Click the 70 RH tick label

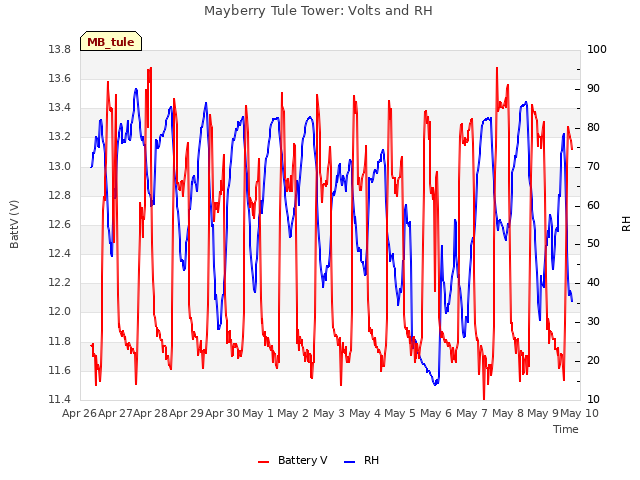pos(593,166)
